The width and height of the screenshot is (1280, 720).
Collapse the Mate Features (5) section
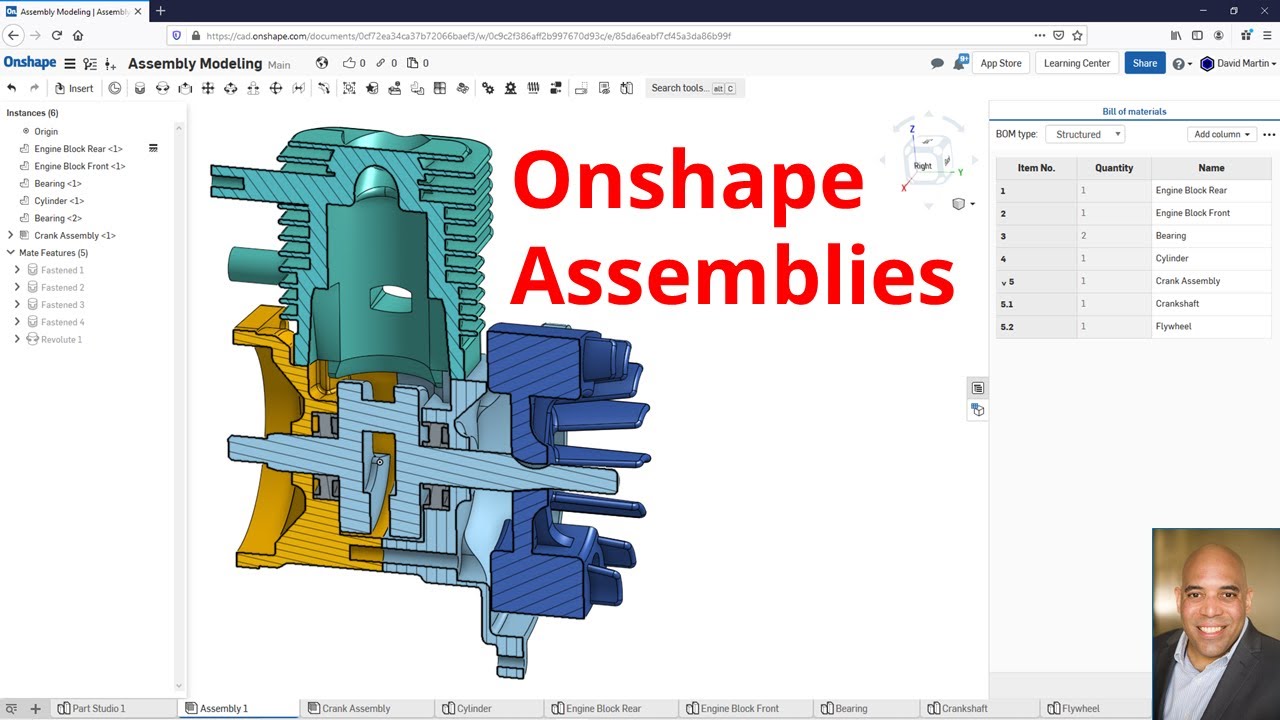pyautogui.click(x=10, y=253)
